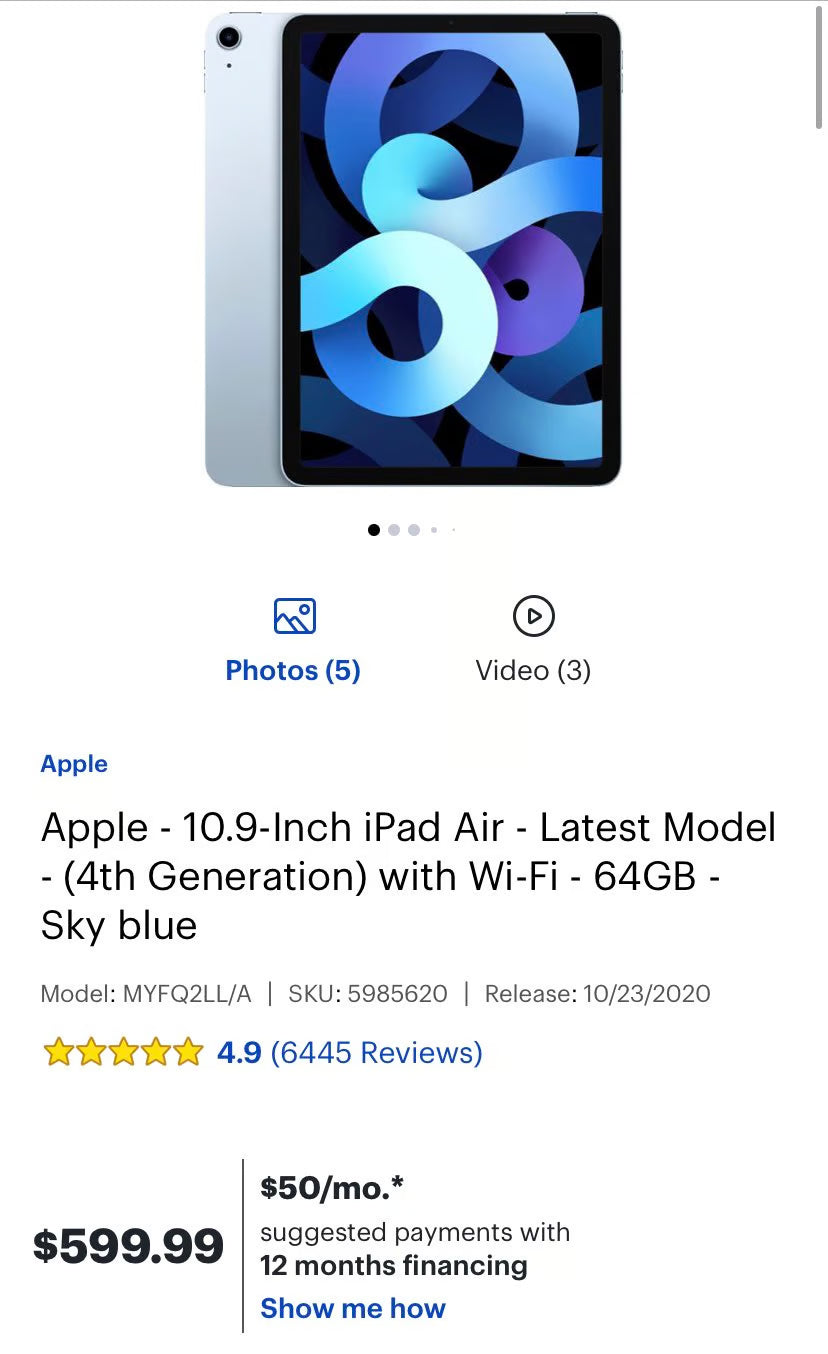Open the 6445 Reviews link
828x1354 pixels.
377,1052
